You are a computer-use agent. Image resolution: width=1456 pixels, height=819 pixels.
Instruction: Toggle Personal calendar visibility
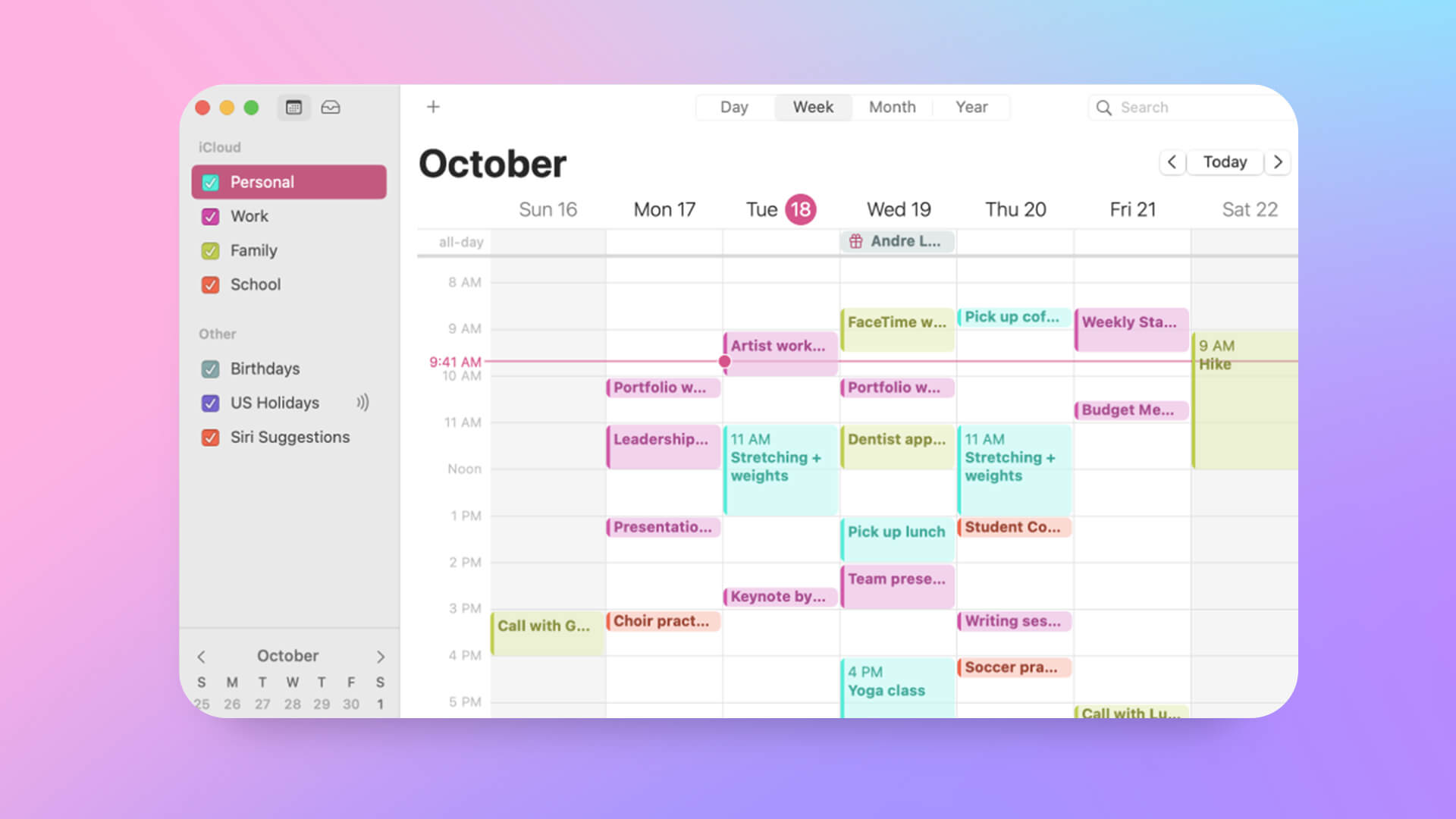(x=211, y=182)
